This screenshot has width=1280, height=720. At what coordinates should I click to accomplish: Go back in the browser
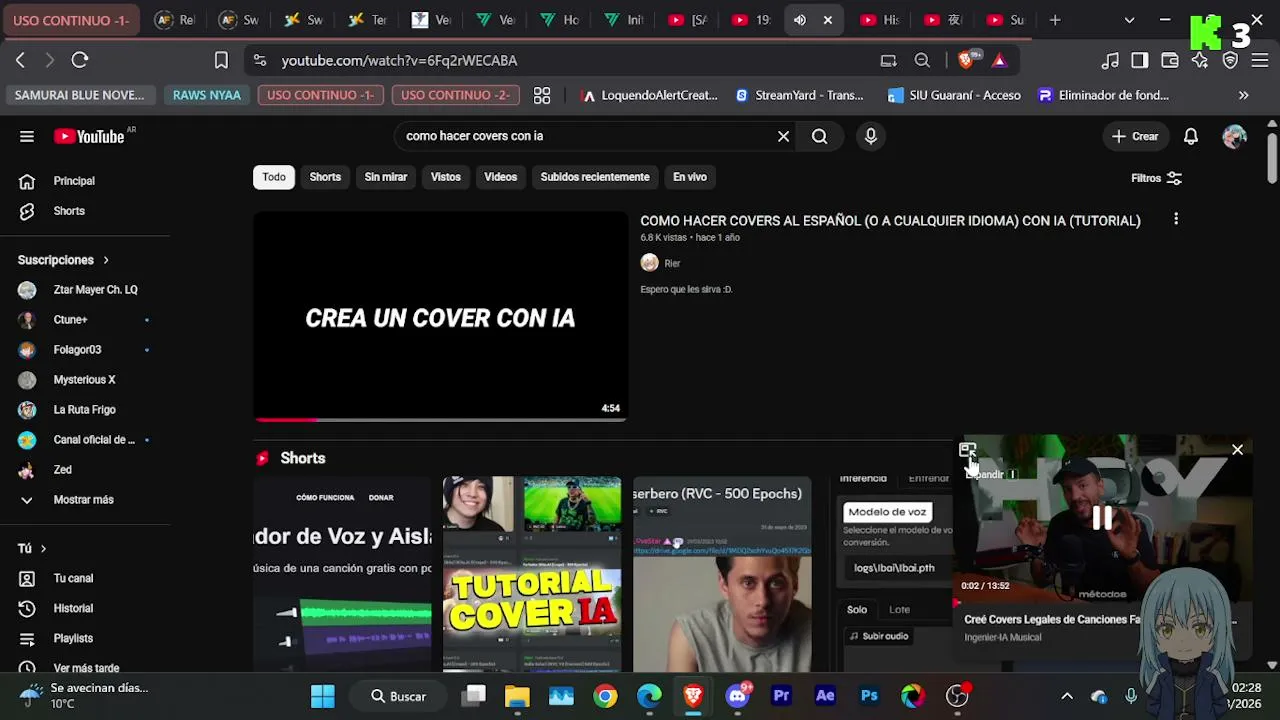[x=20, y=60]
